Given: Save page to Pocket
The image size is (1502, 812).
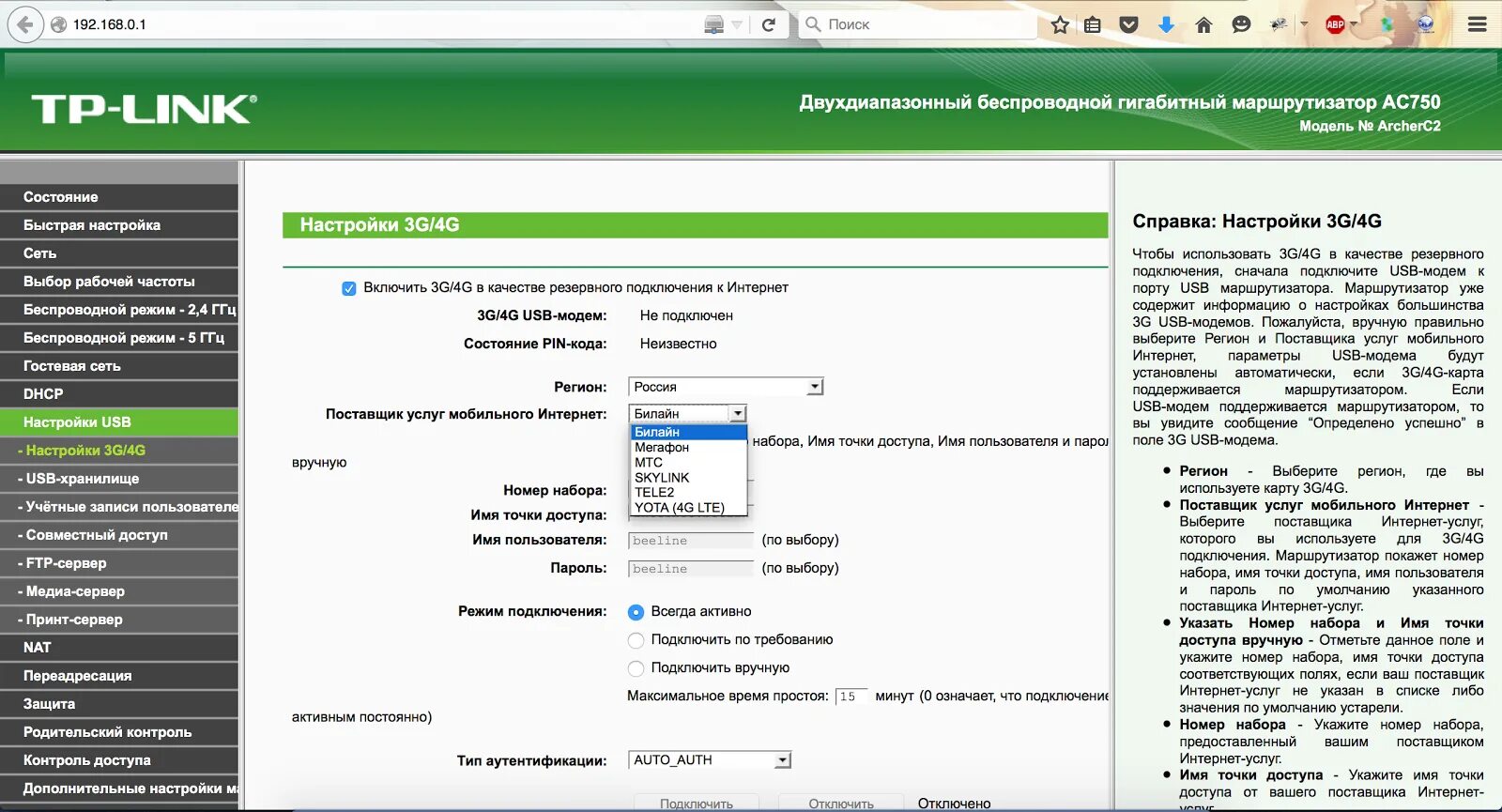Looking at the screenshot, I should [1129, 24].
